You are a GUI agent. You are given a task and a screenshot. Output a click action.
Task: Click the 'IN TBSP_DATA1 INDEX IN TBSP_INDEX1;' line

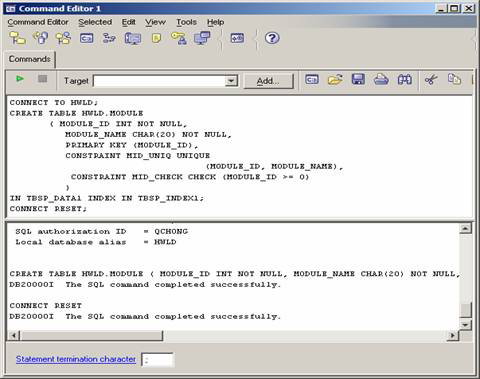pyautogui.click(x=107, y=198)
